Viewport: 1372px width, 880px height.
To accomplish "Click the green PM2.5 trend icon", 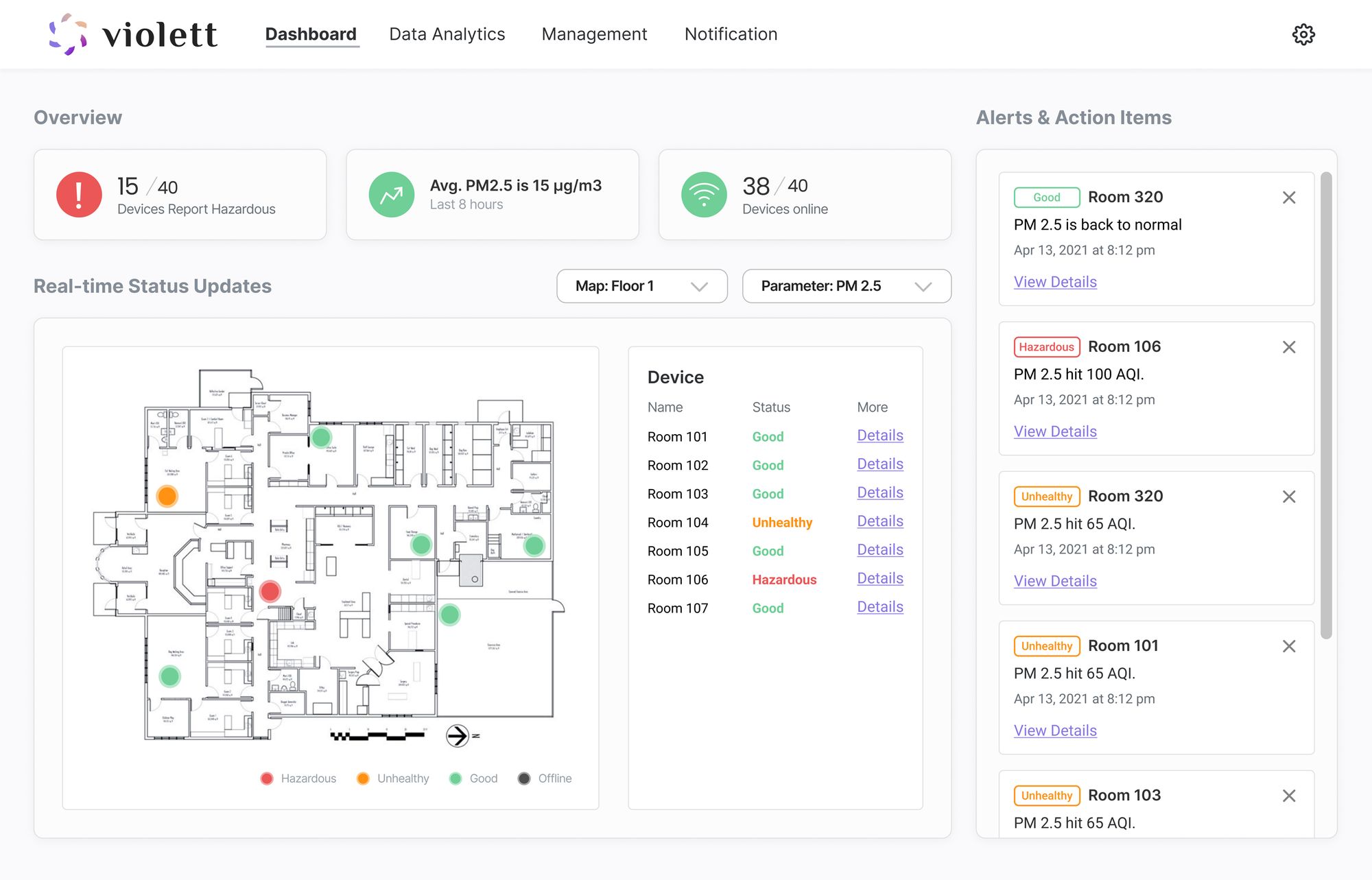I will pos(391,195).
